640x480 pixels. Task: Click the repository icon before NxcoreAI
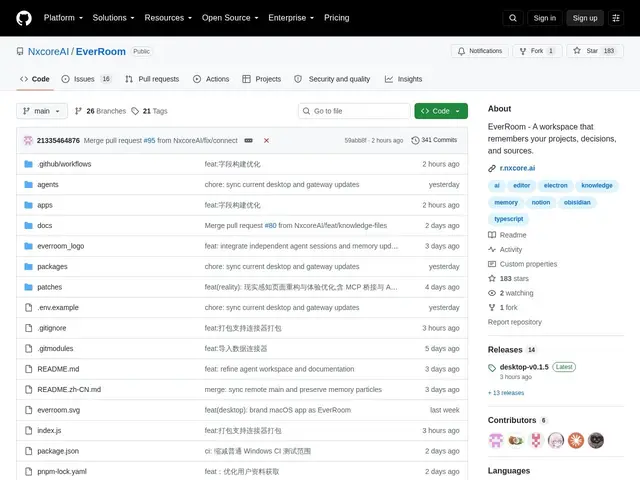pyautogui.click(x=20, y=51)
